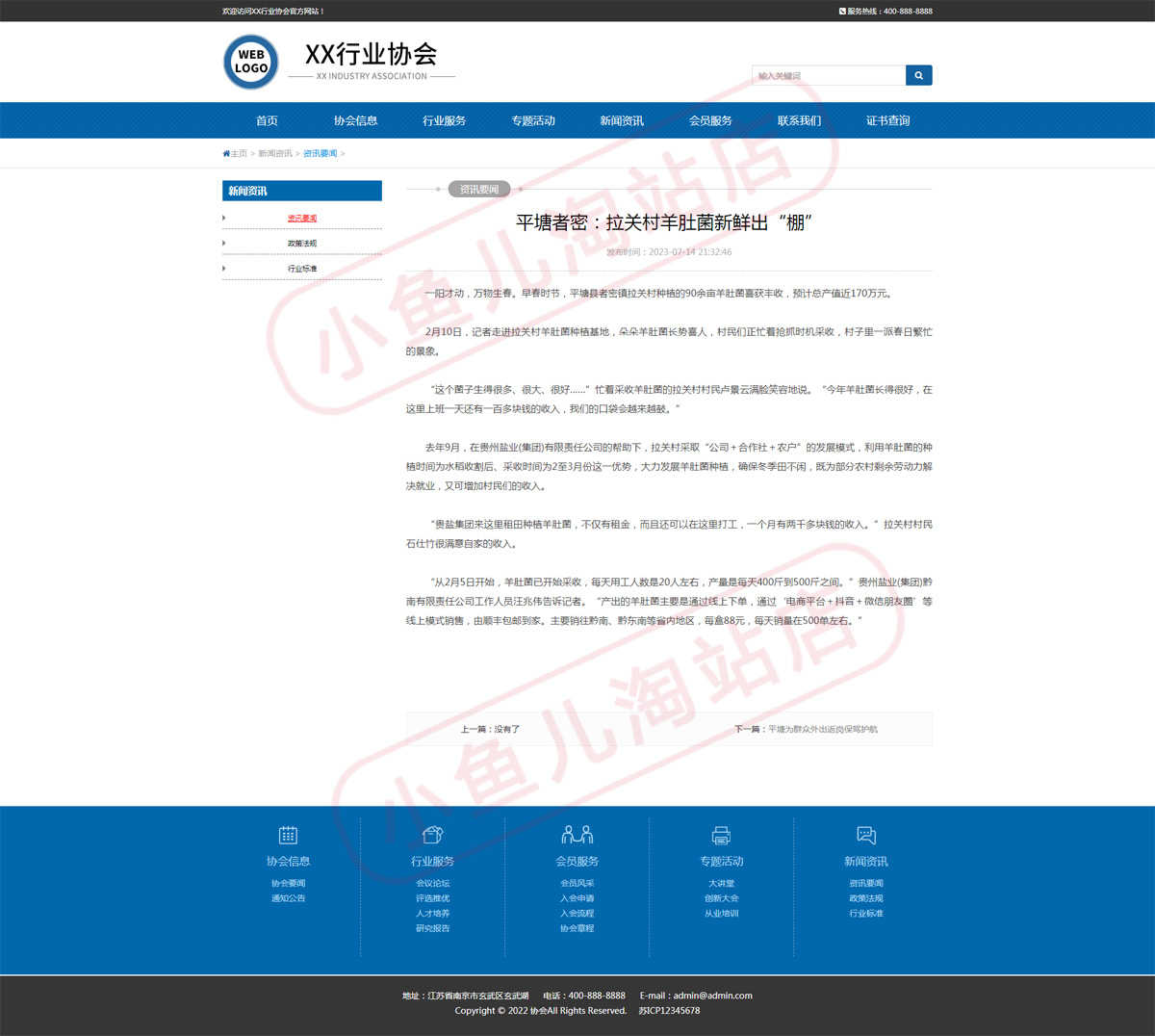1155x1036 pixels.
Task: Click article title 平塘者密：拉关村羊肚菌新鲜出棚
Action: coord(665,222)
